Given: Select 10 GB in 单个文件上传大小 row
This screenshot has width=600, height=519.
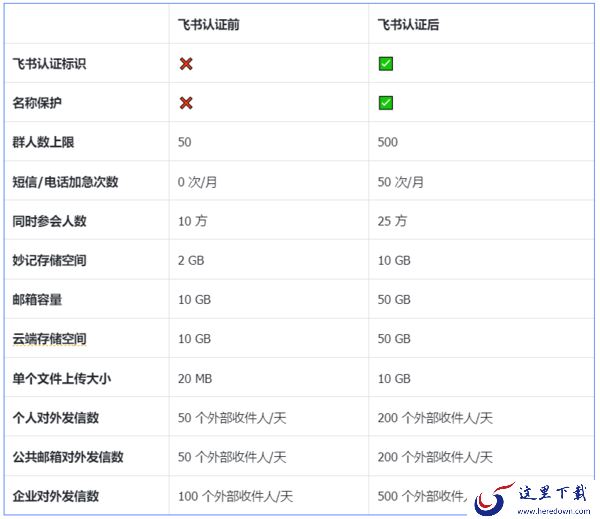Looking at the screenshot, I should [x=394, y=379].
